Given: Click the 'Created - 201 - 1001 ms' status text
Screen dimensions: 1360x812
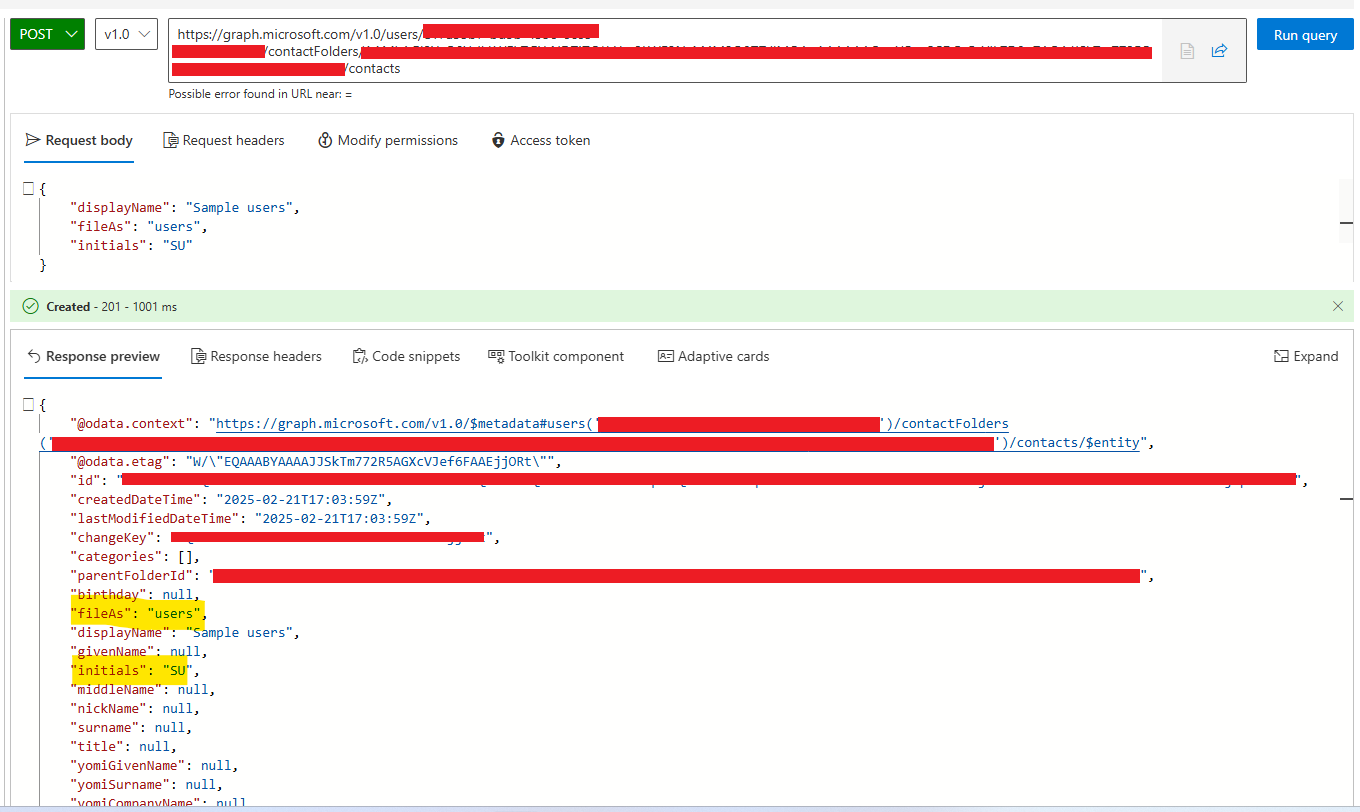Looking at the screenshot, I should tap(111, 307).
